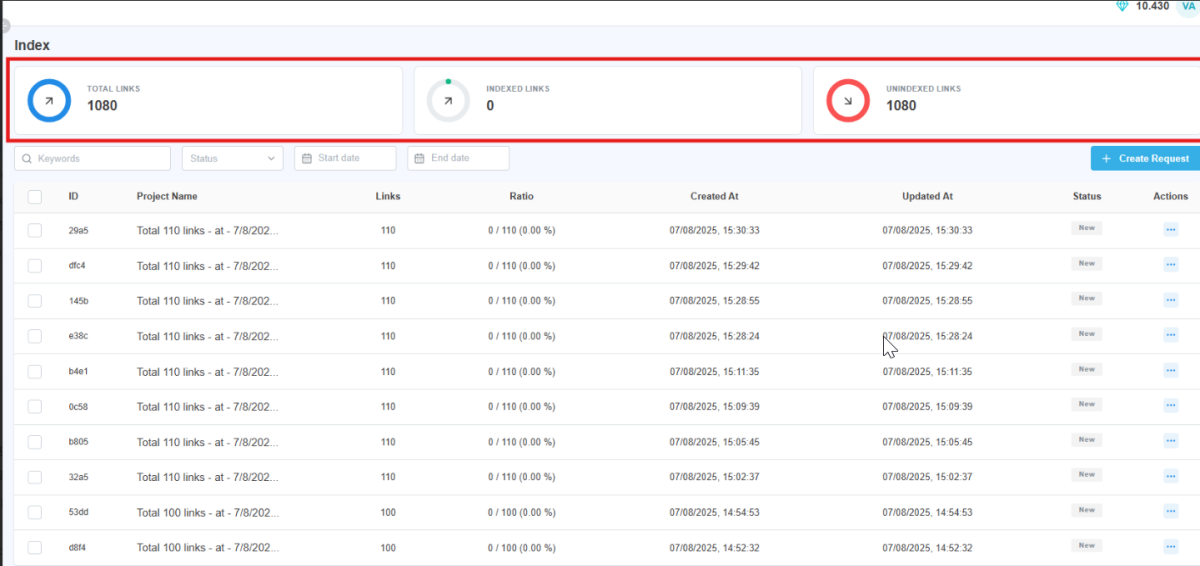Check the box for row d8f4
This screenshot has width=1200, height=566.
35,547
